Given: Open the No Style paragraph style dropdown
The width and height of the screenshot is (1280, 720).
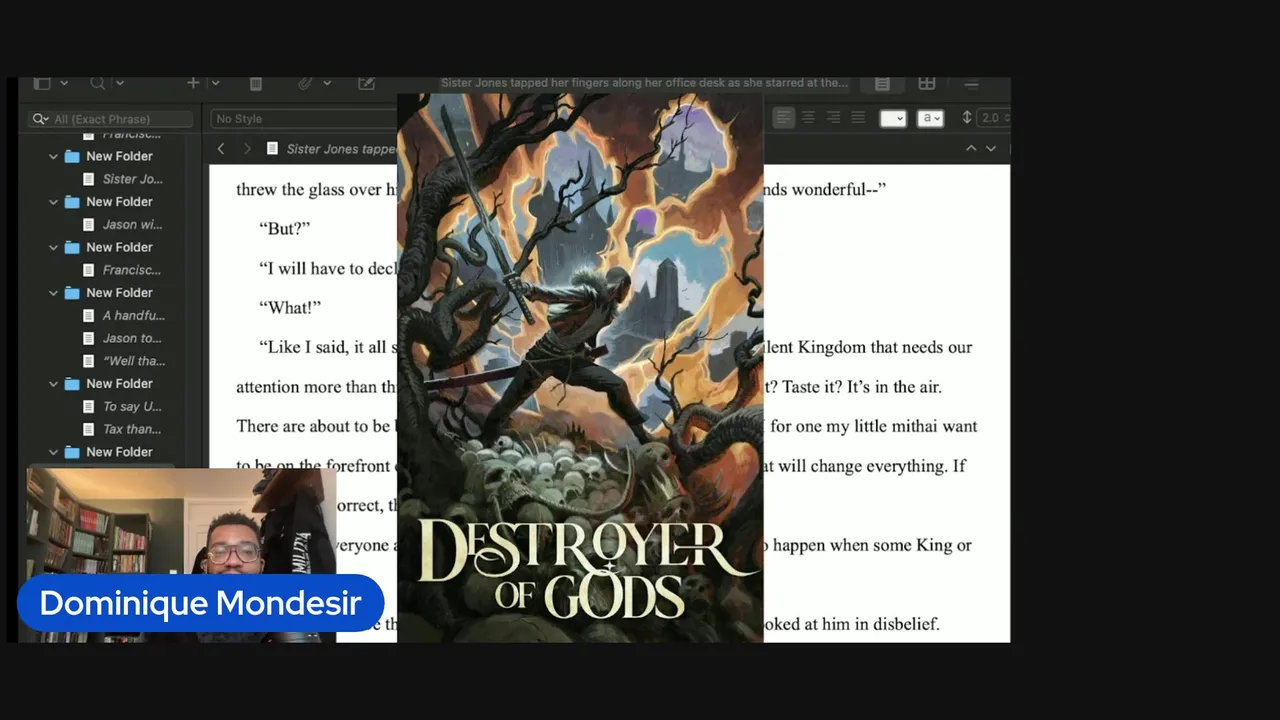Looking at the screenshot, I should coord(305,119).
